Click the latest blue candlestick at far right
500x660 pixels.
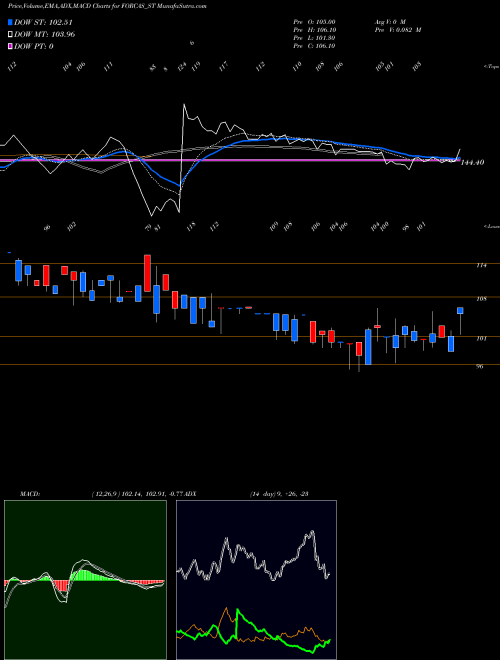coord(460,311)
